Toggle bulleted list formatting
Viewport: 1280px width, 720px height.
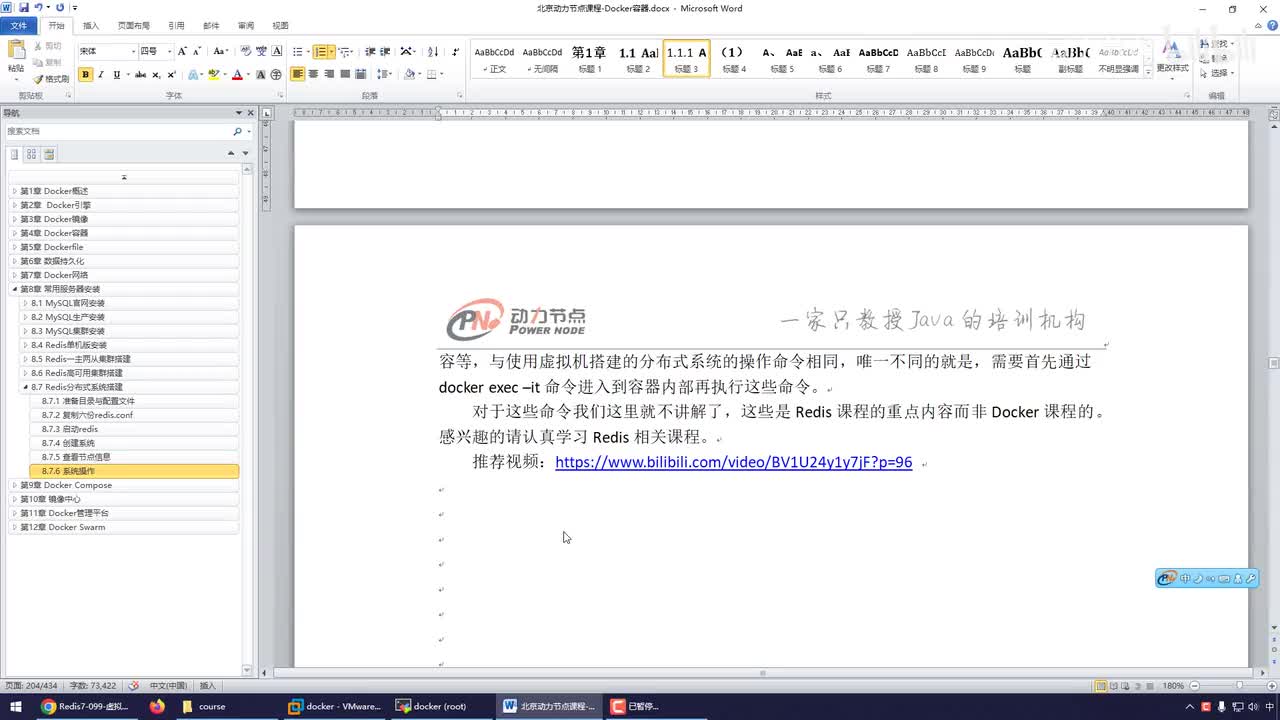point(297,51)
